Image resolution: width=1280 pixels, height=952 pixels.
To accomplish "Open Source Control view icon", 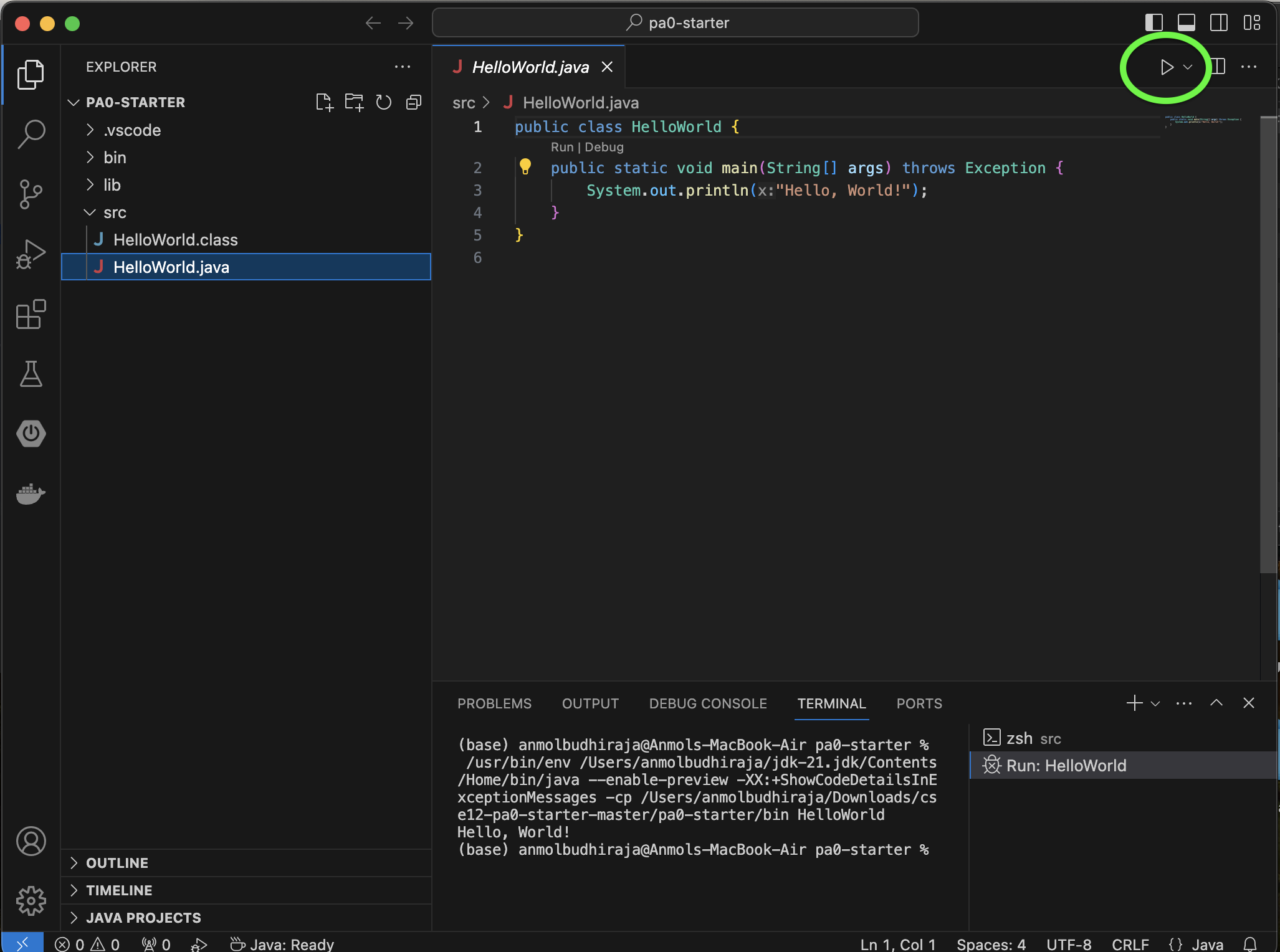I will [x=31, y=194].
